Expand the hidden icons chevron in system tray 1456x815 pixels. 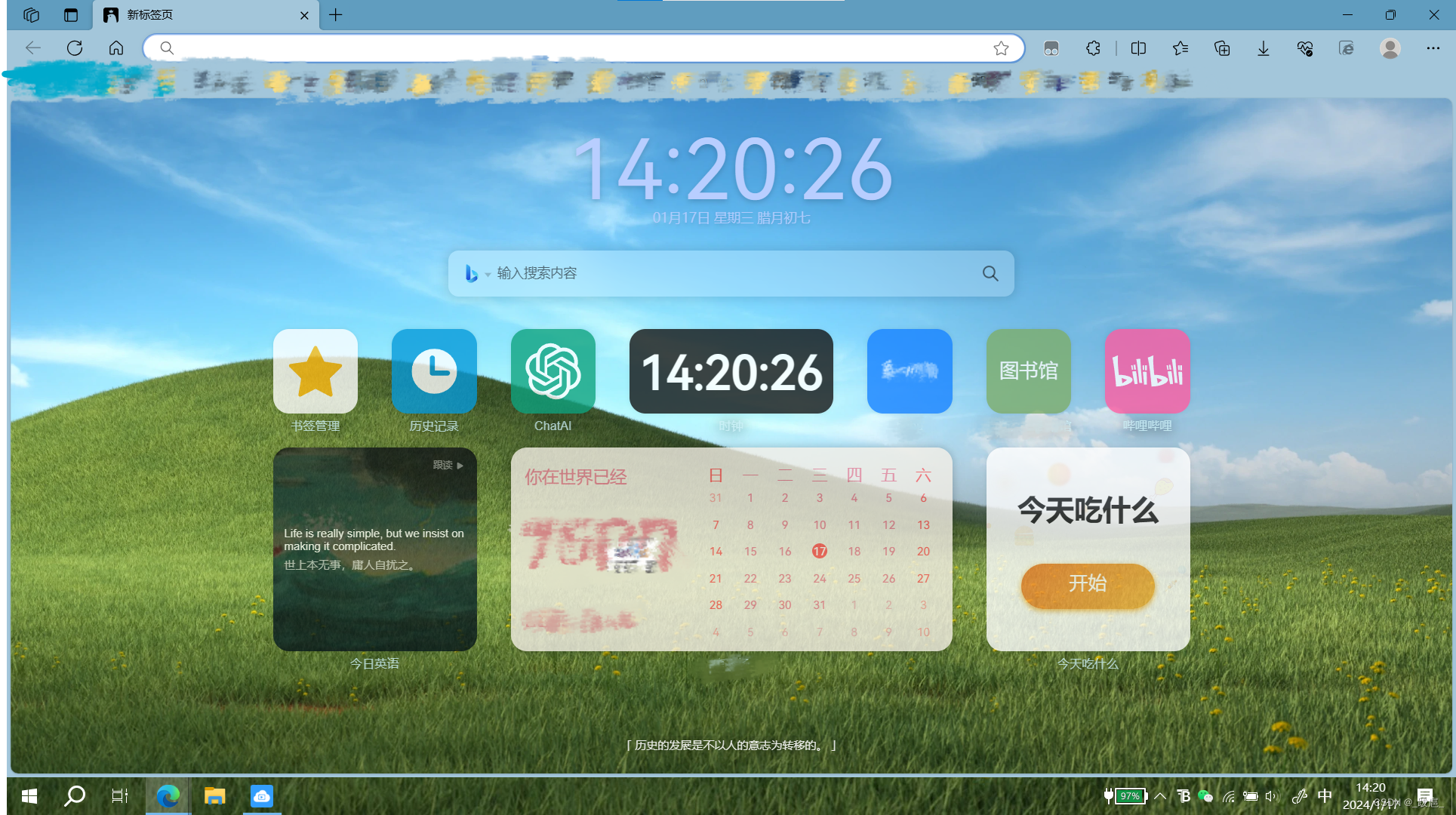1160,795
